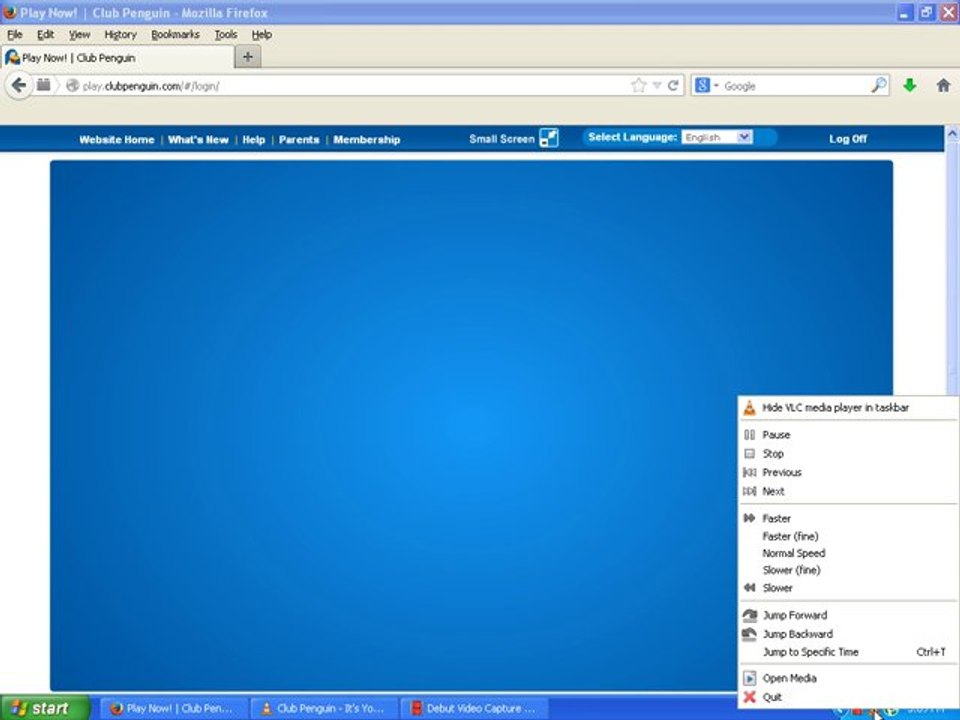The image size is (960, 720).
Task: Click the page history folder icon beside back
Action: coord(43,85)
